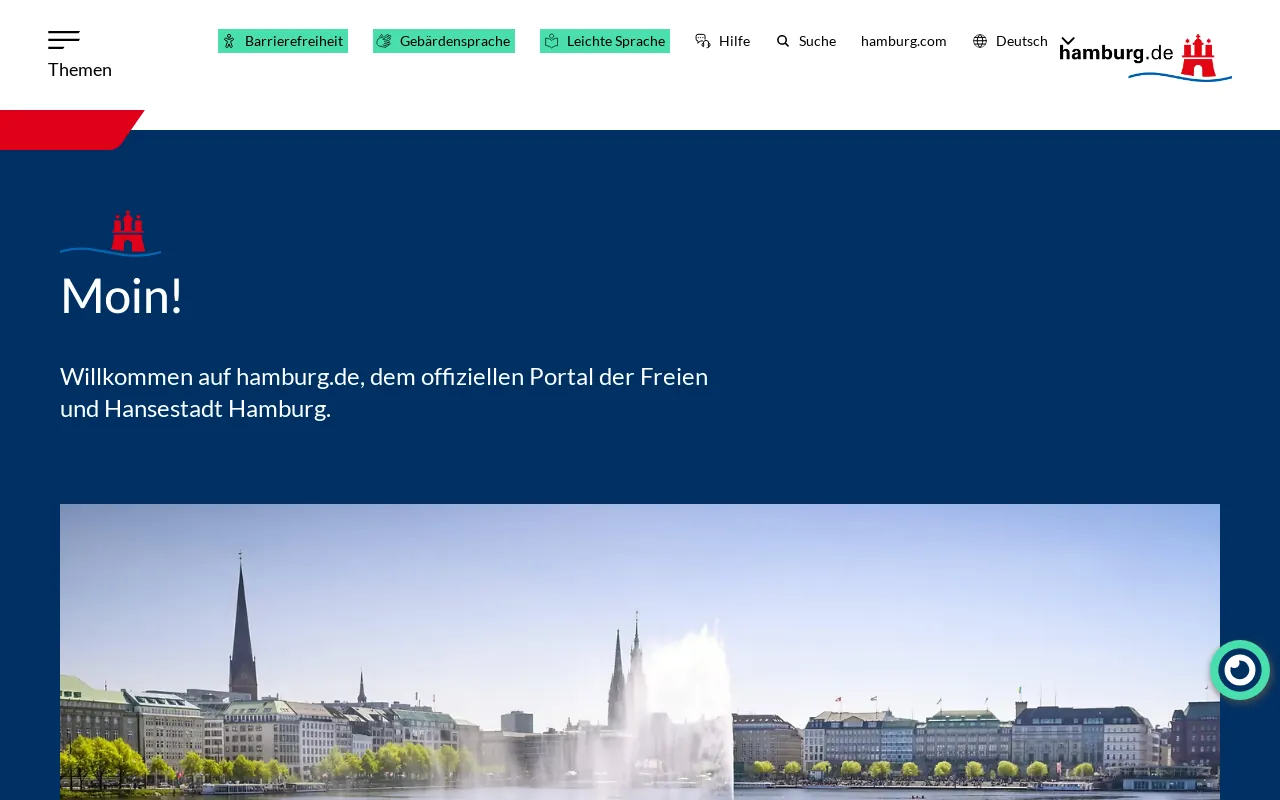
Task: Open the Hilfe help link
Action: [x=723, y=41]
